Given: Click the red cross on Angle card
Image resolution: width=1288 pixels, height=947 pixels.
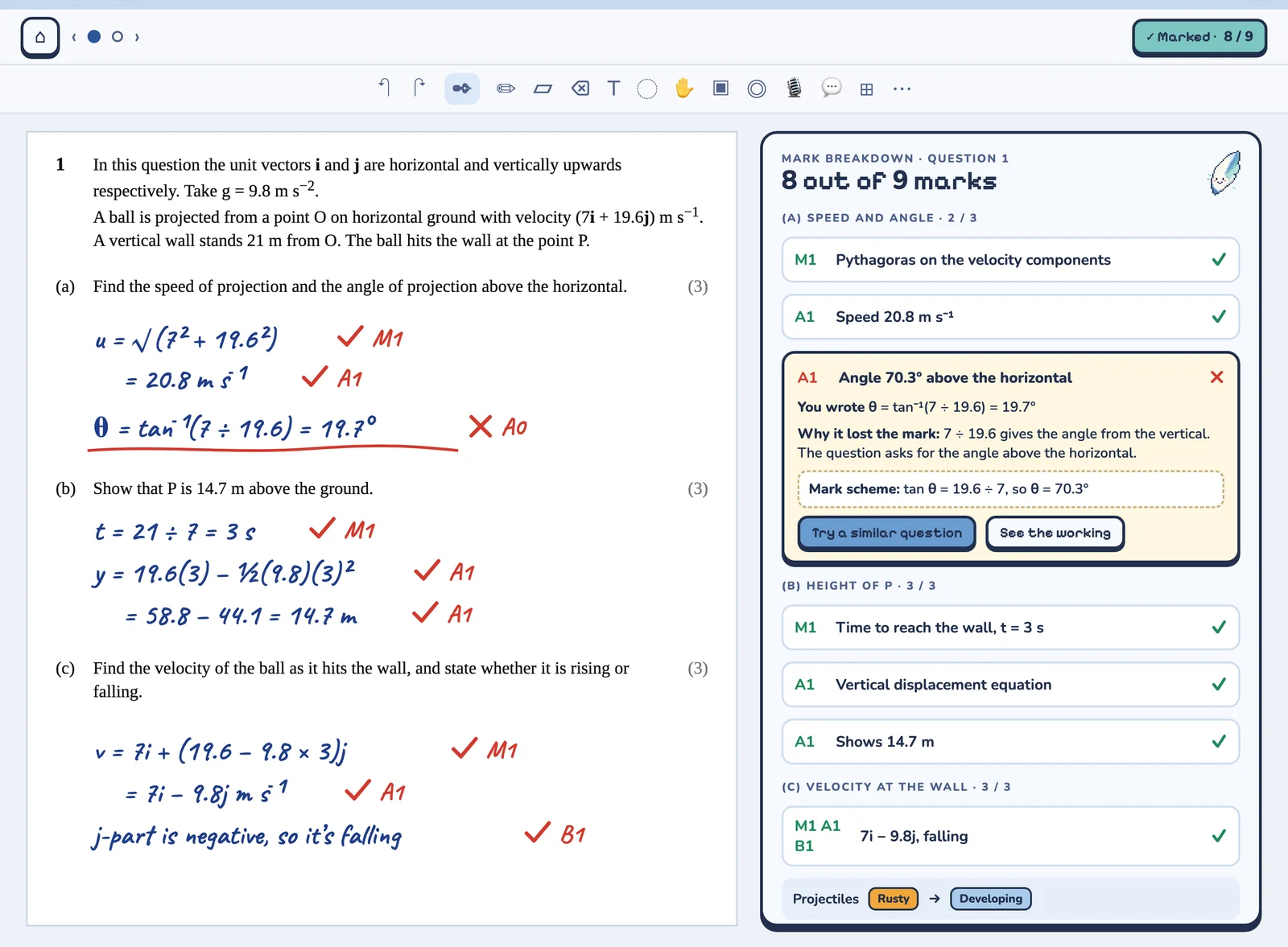Looking at the screenshot, I should (1216, 377).
